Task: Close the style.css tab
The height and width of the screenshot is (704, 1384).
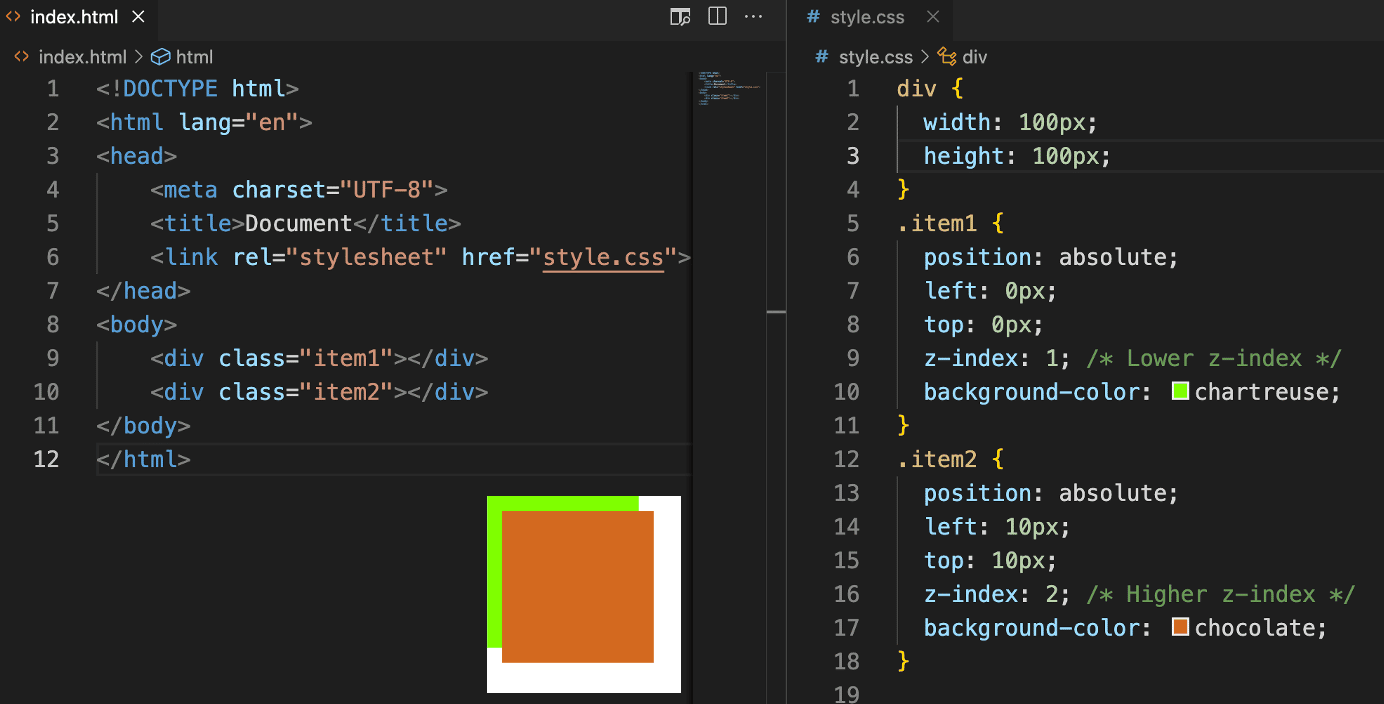Action: point(933,16)
